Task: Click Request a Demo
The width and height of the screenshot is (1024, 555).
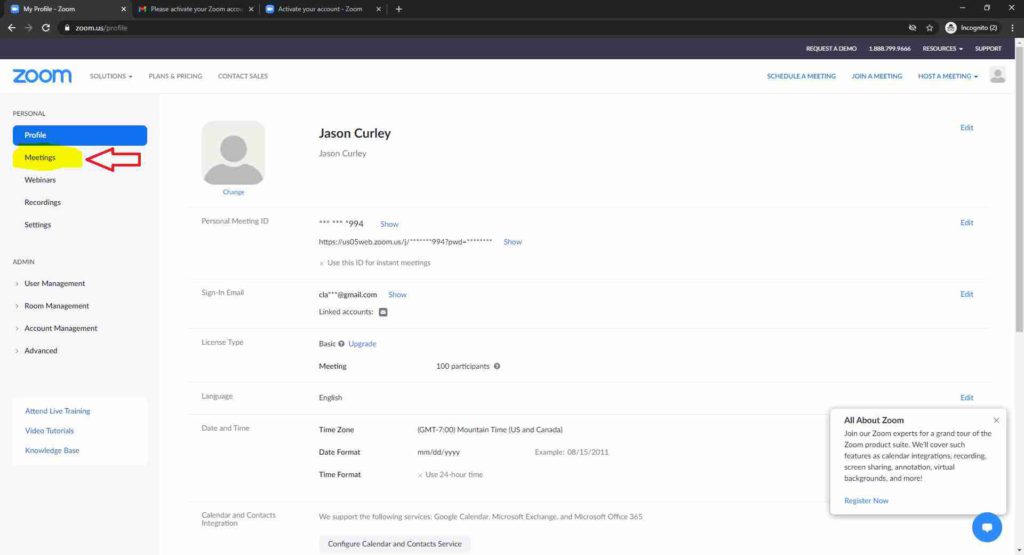Action: pos(831,48)
